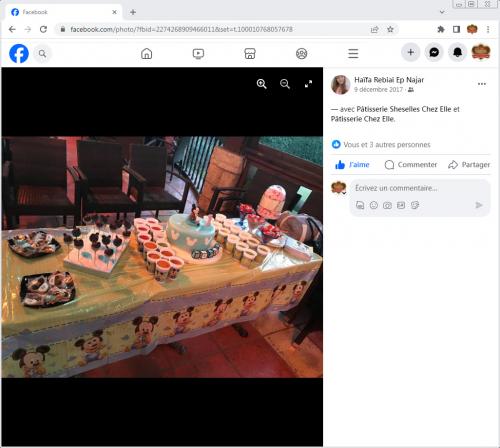Open the hamburger menu icon

coord(353,53)
